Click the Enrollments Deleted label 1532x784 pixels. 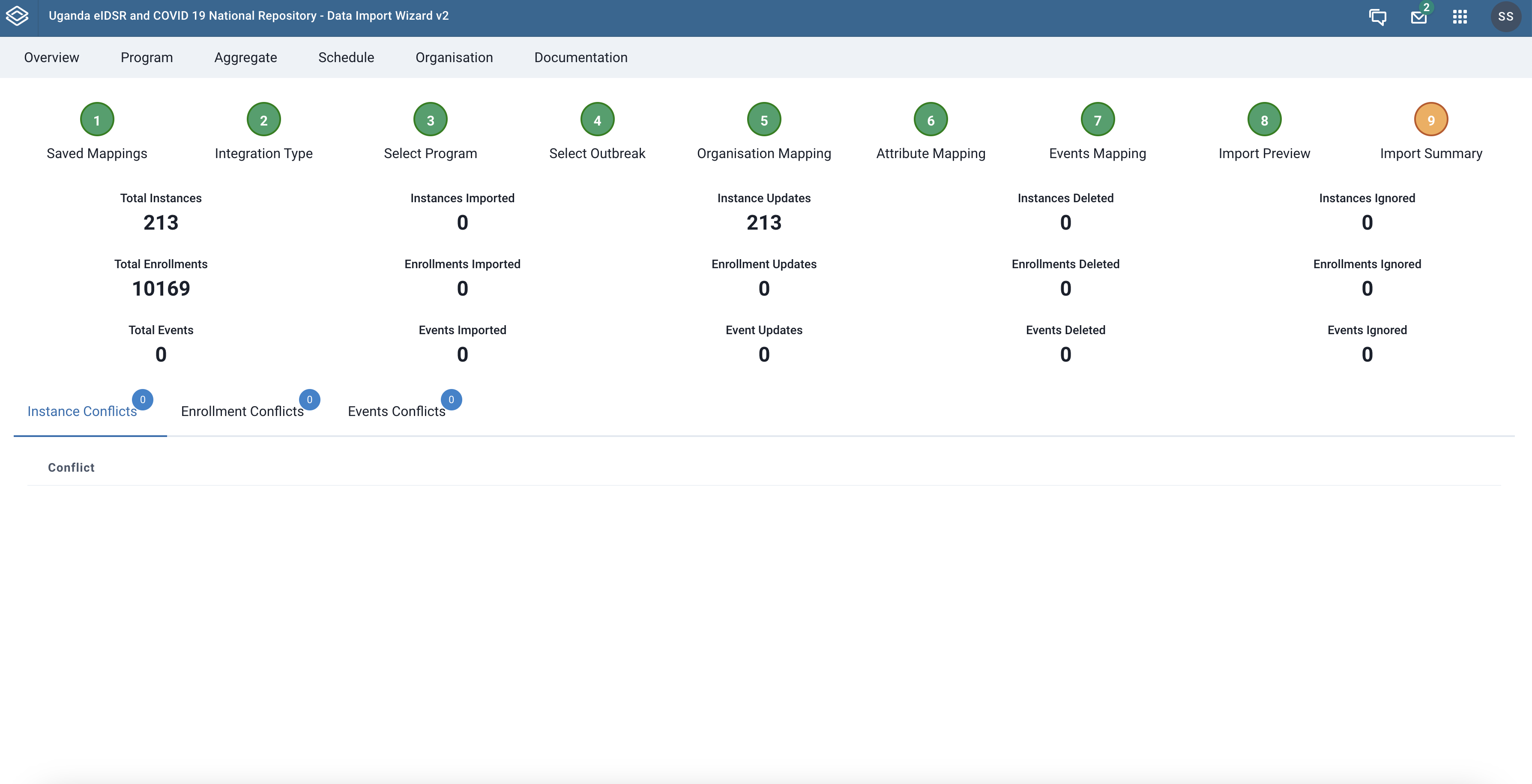1066,264
